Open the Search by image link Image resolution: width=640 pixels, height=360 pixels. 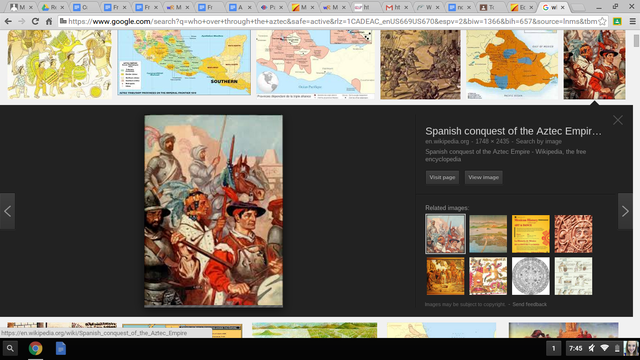538,141
